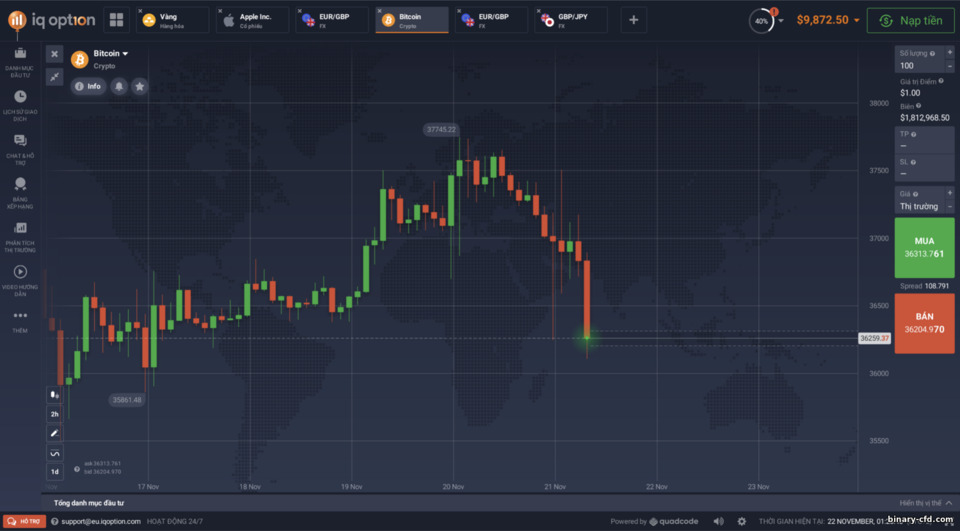Open indicators wave icon
960x531 pixels.
tap(54, 453)
